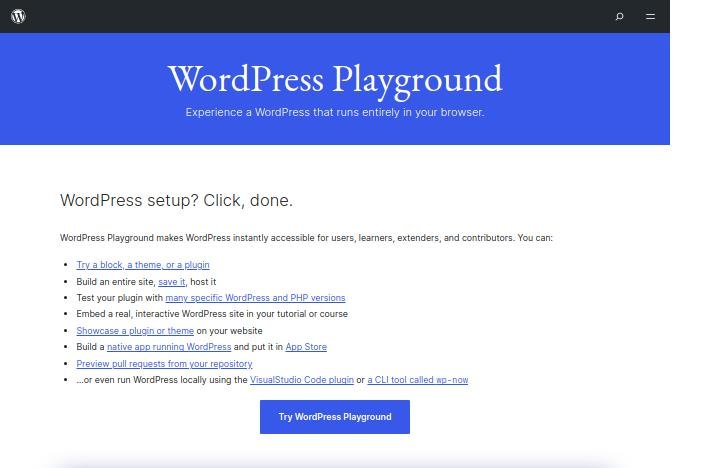Open 'many specific WordPress and PHP versions' link
The image size is (702, 468).
coord(255,298)
